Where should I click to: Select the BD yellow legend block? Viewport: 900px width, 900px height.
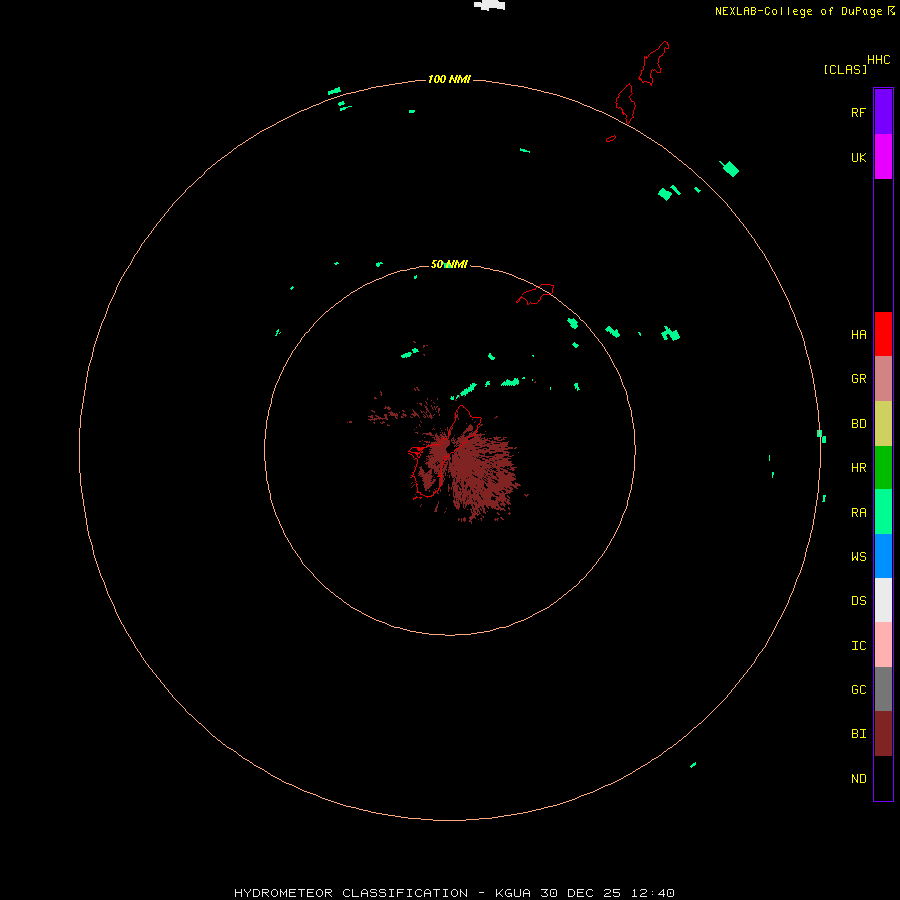tap(883, 423)
